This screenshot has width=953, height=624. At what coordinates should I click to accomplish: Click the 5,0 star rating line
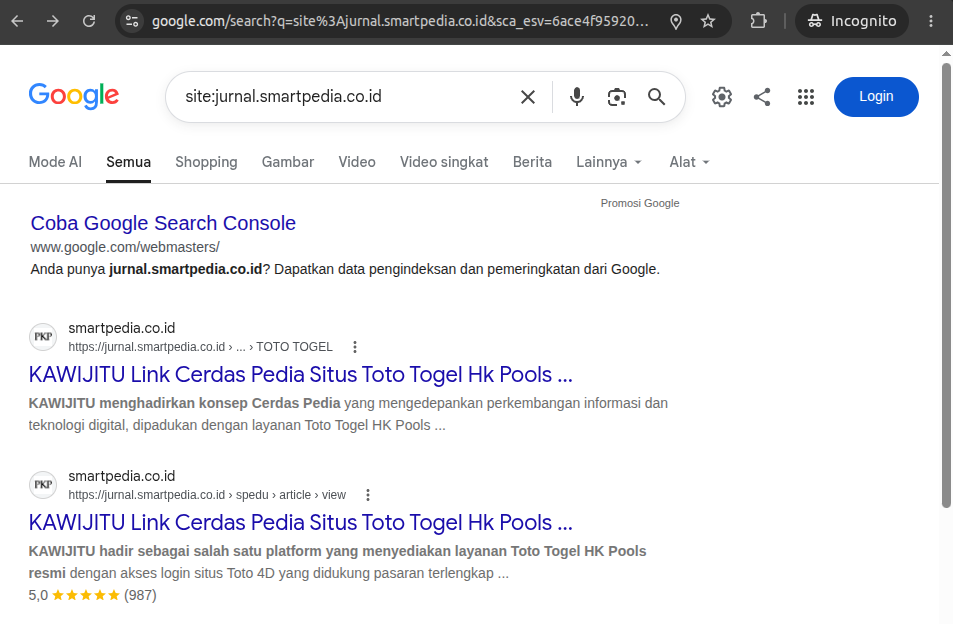pyautogui.click(x=92, y=595)
